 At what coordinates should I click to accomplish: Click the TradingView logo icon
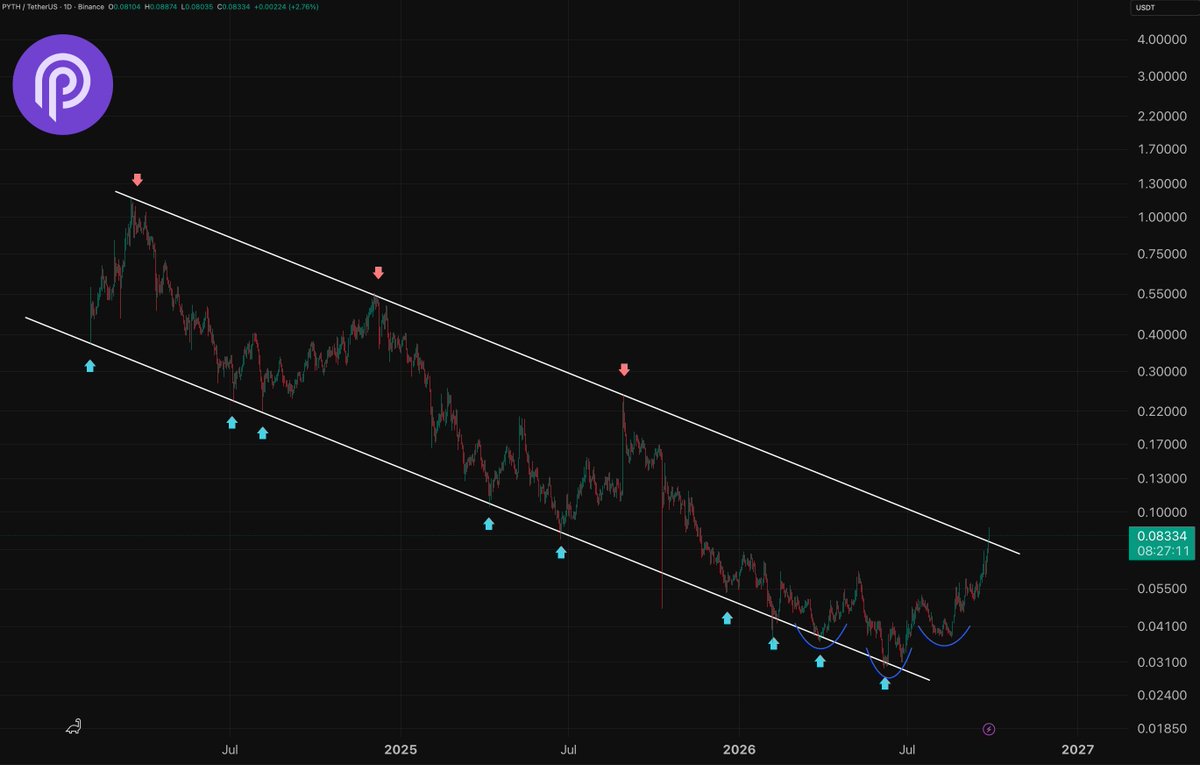pyautogui.click(x=74, y=727)
